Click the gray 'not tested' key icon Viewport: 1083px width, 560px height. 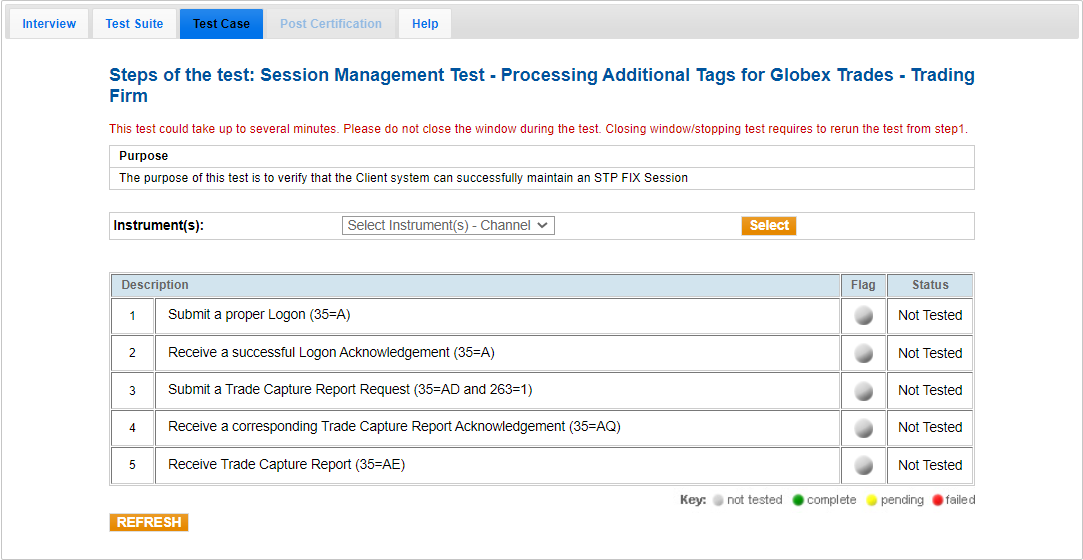717,500
